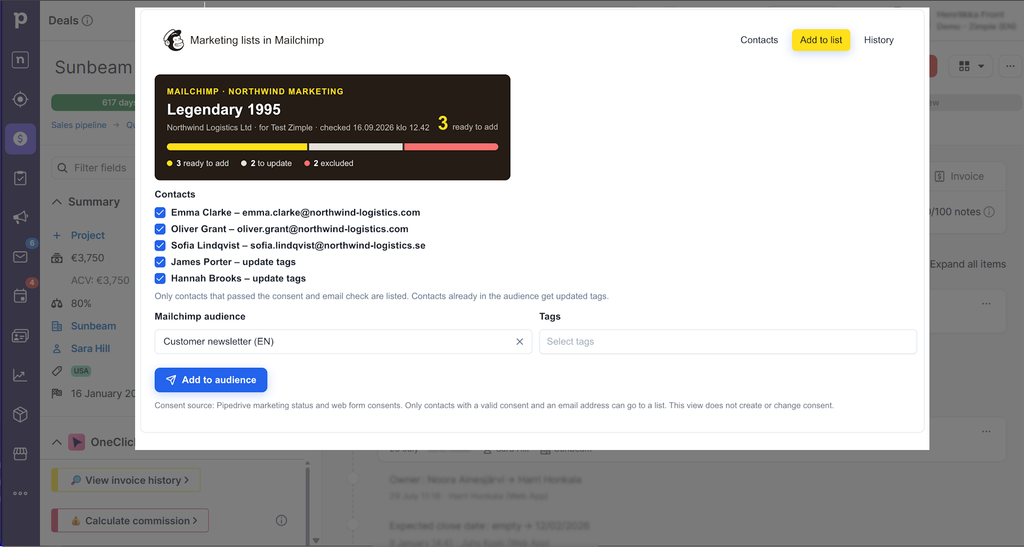
Task: Select the Add to list tab
Action: coord(821,40)
